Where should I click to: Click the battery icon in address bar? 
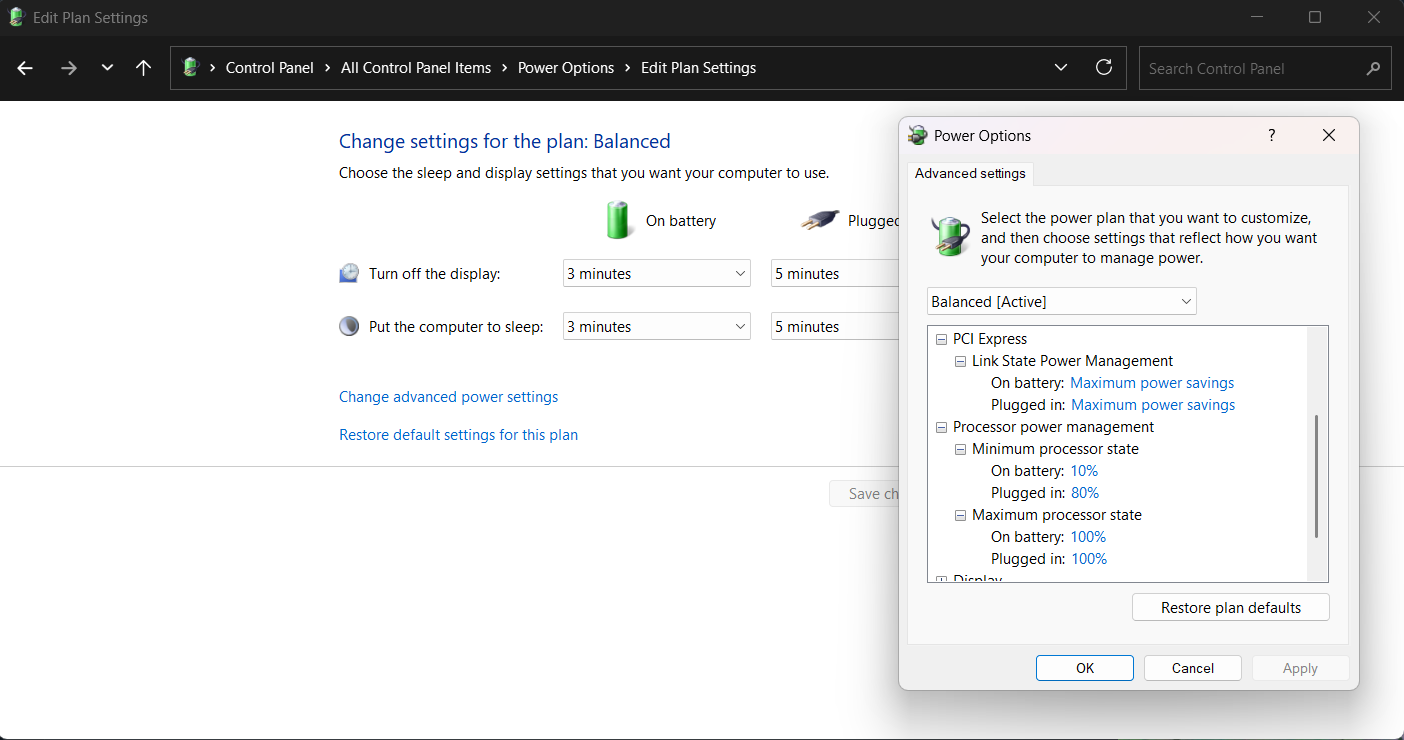point(191,68)
